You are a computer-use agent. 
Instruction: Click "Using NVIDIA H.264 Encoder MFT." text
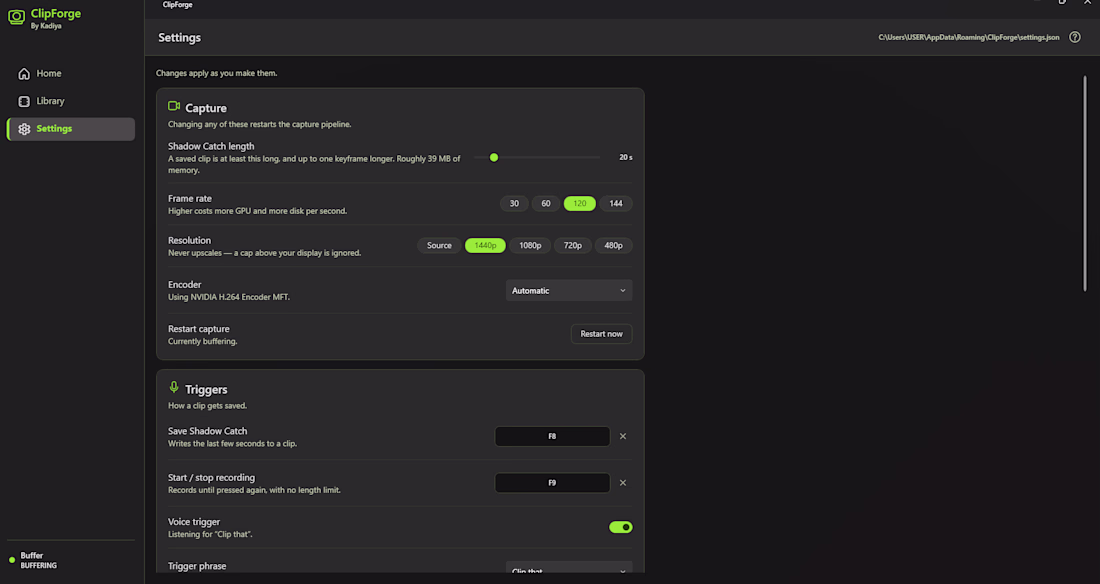pos(229,297)
